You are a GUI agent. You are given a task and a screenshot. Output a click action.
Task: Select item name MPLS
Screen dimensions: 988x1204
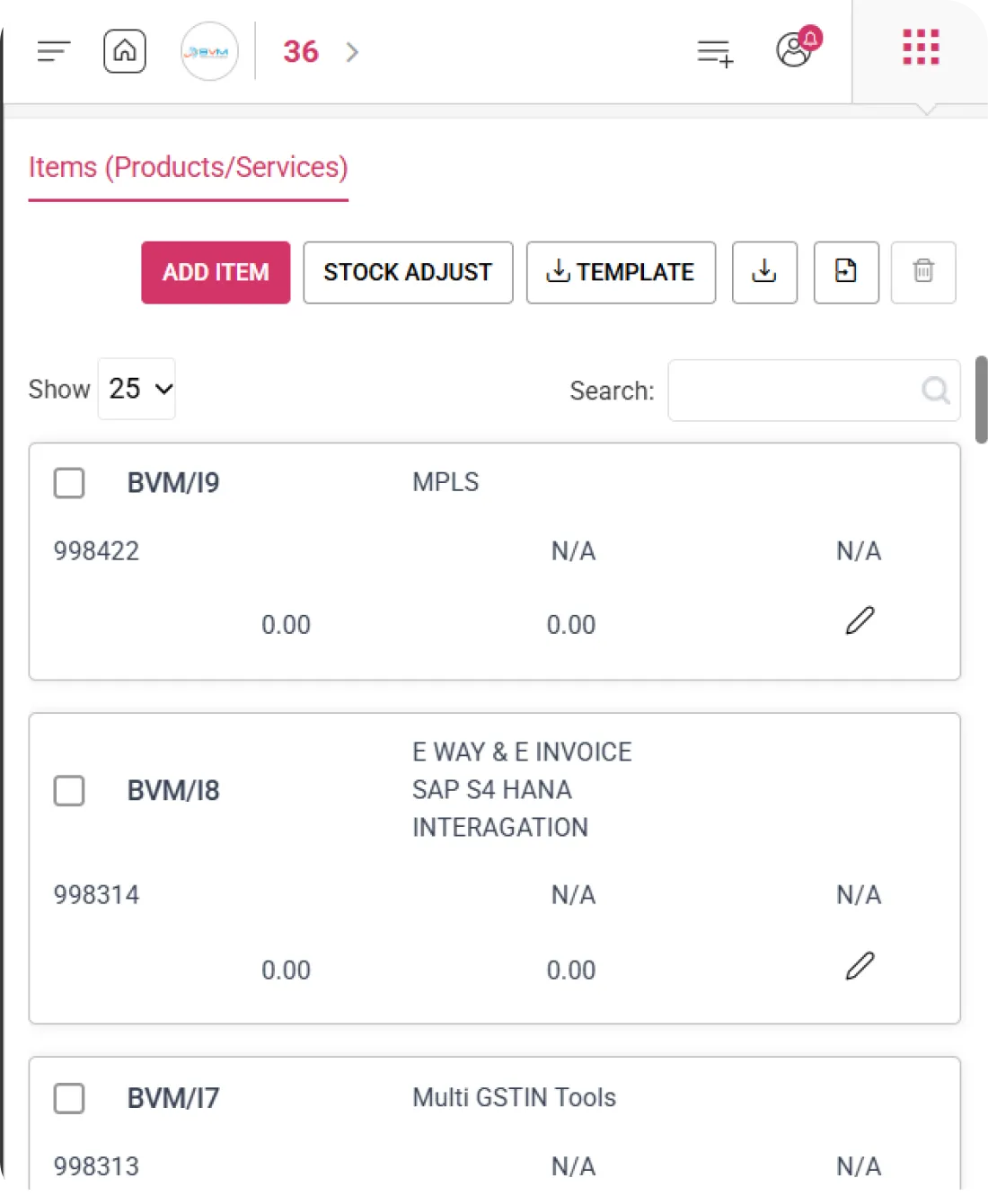click(x=445, y=482)
